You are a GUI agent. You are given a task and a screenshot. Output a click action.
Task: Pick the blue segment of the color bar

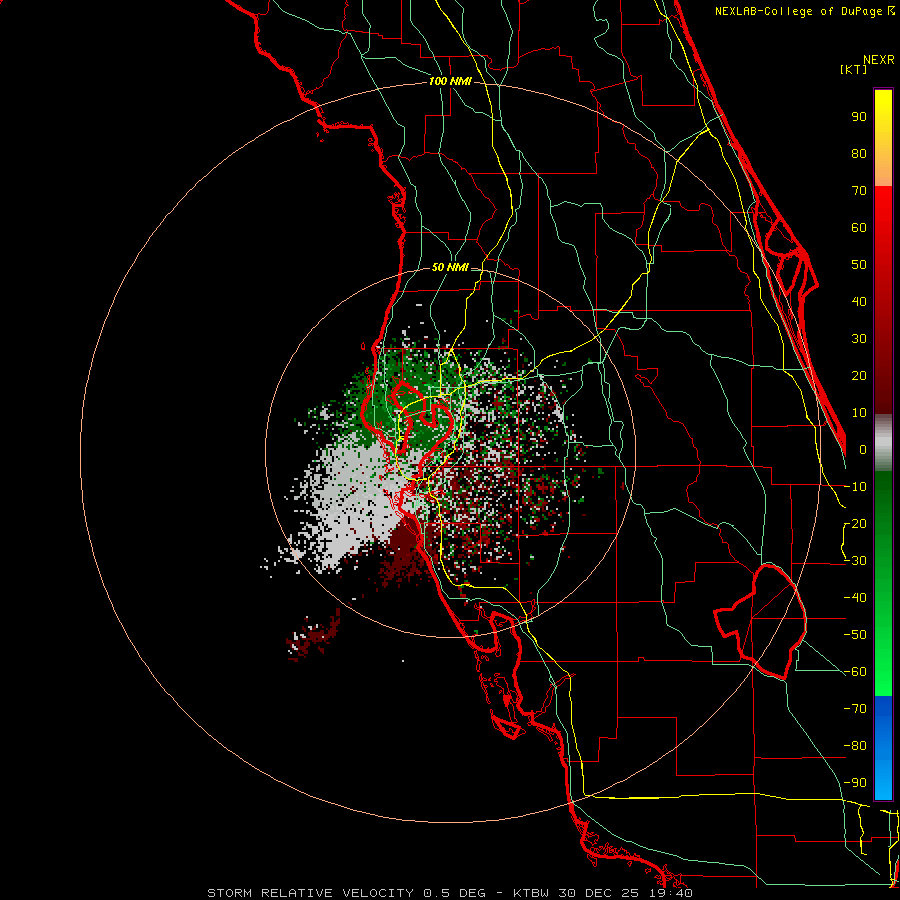(x=883, y=748)
